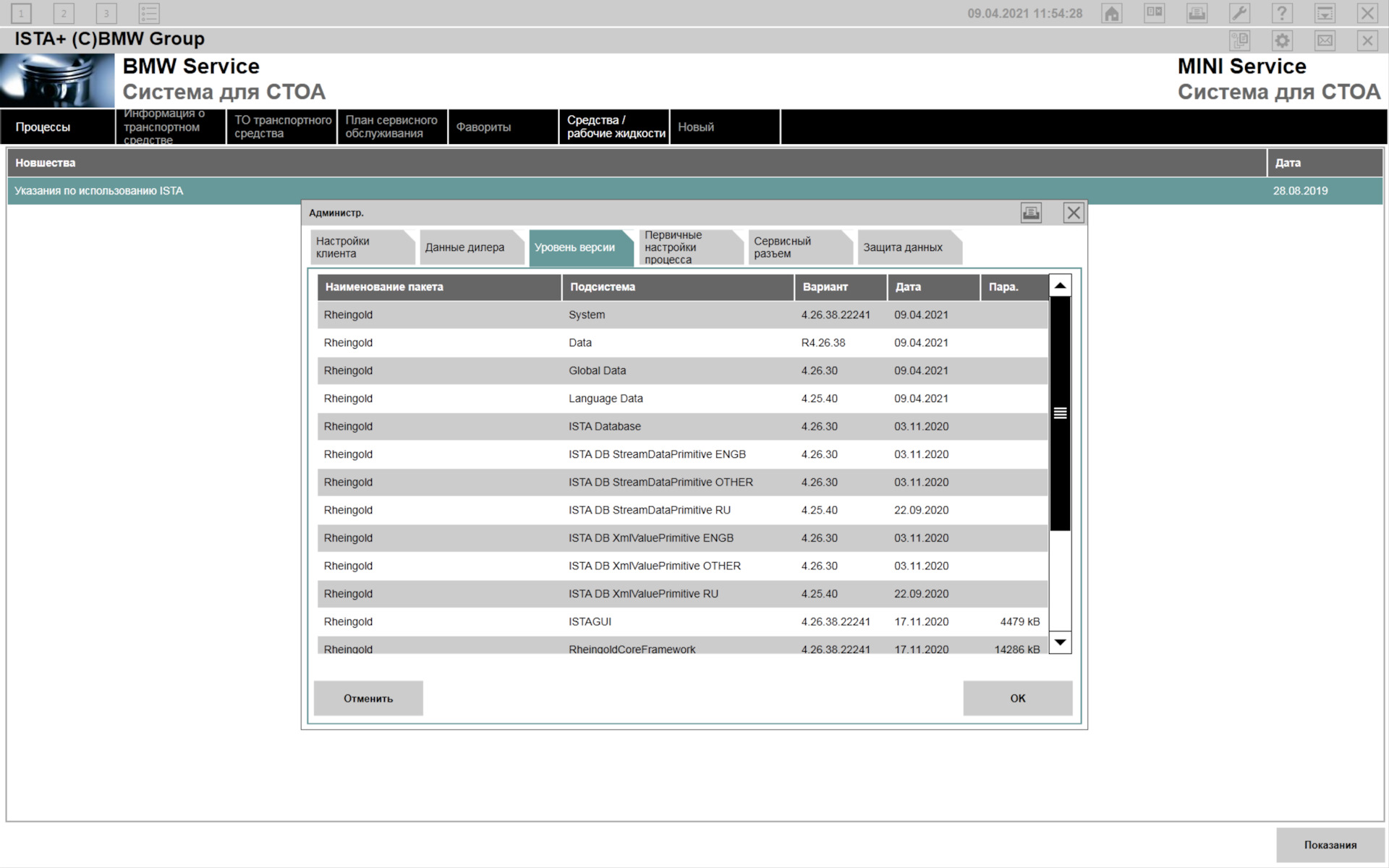This screenshot has width=1389, height=868.
Task: Click the 4479 kB size value
Action: pos(1019,621)
